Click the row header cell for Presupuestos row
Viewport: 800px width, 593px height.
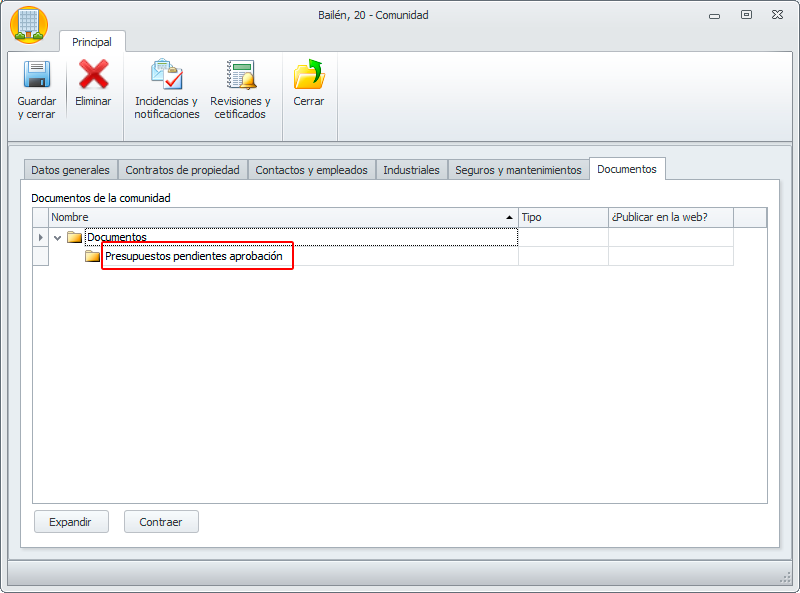pyautogui.click(x=40, y=256)
